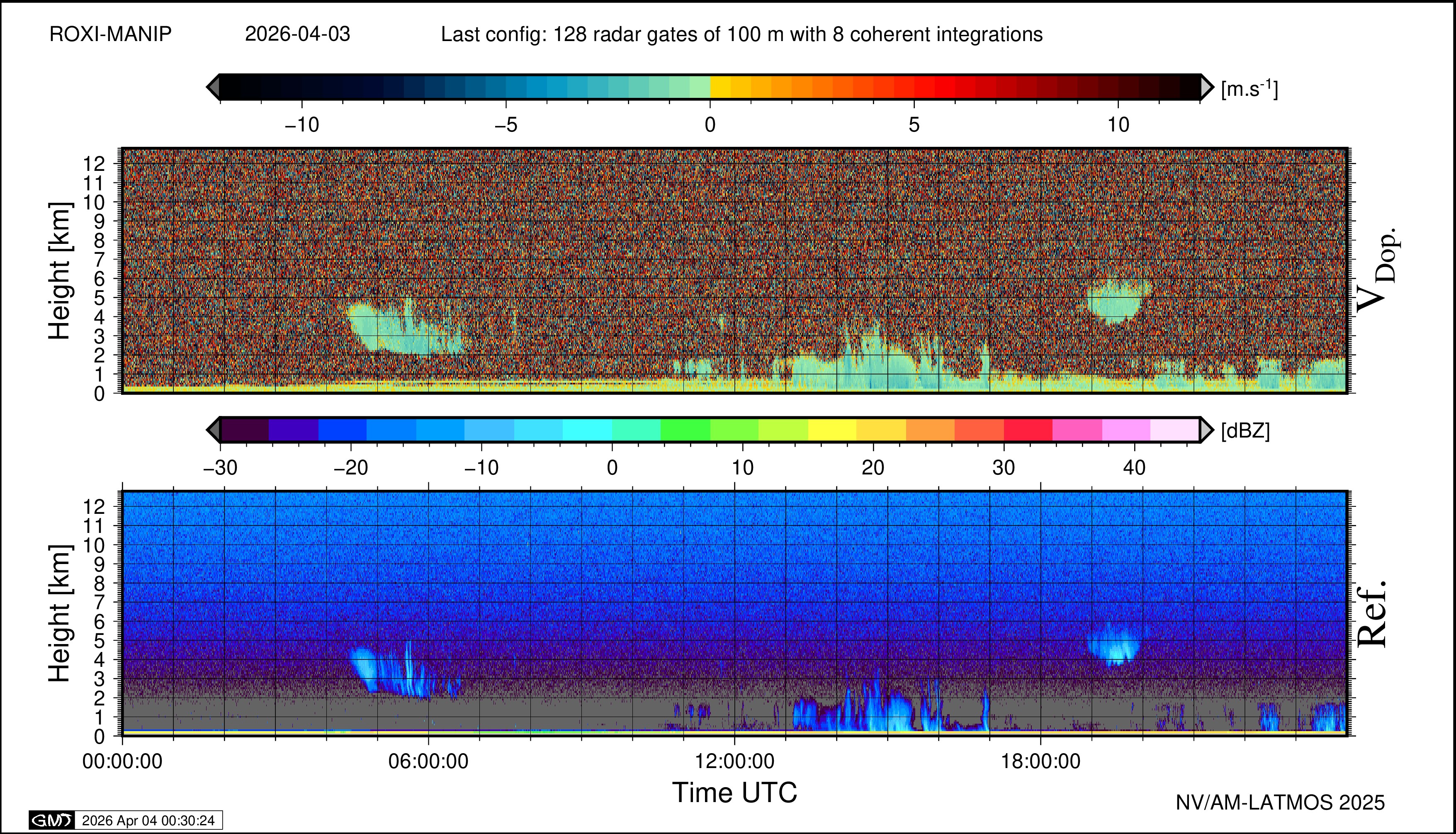Click the [dBZ] unit label
Screen dimensions: 1456x834
(1245, 431)
